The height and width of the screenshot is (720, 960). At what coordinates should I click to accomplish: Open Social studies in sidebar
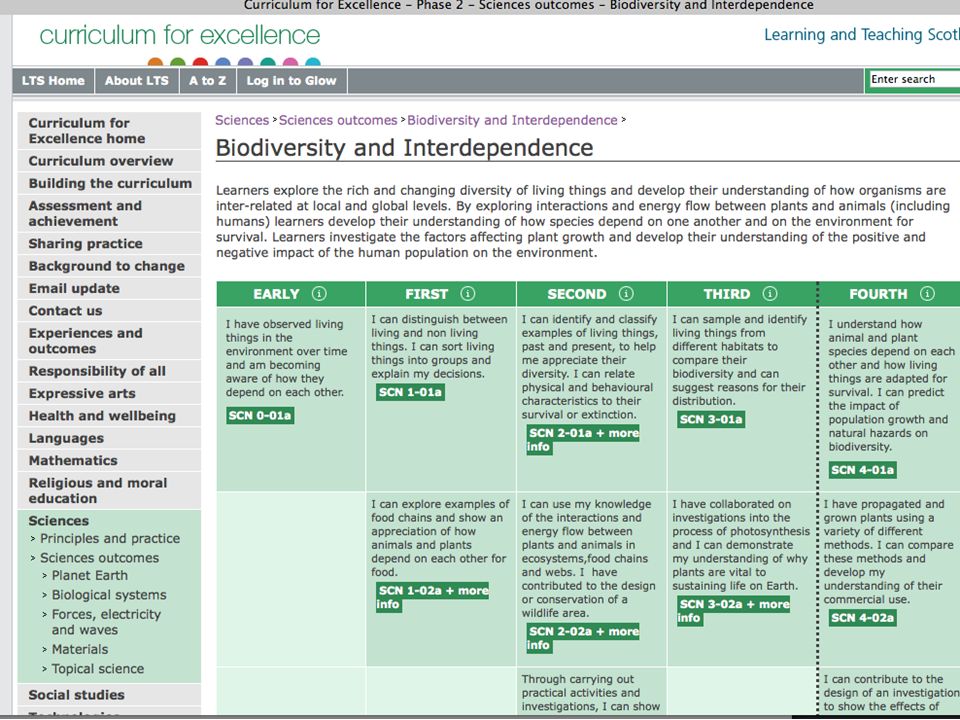[x=109, y=695]
